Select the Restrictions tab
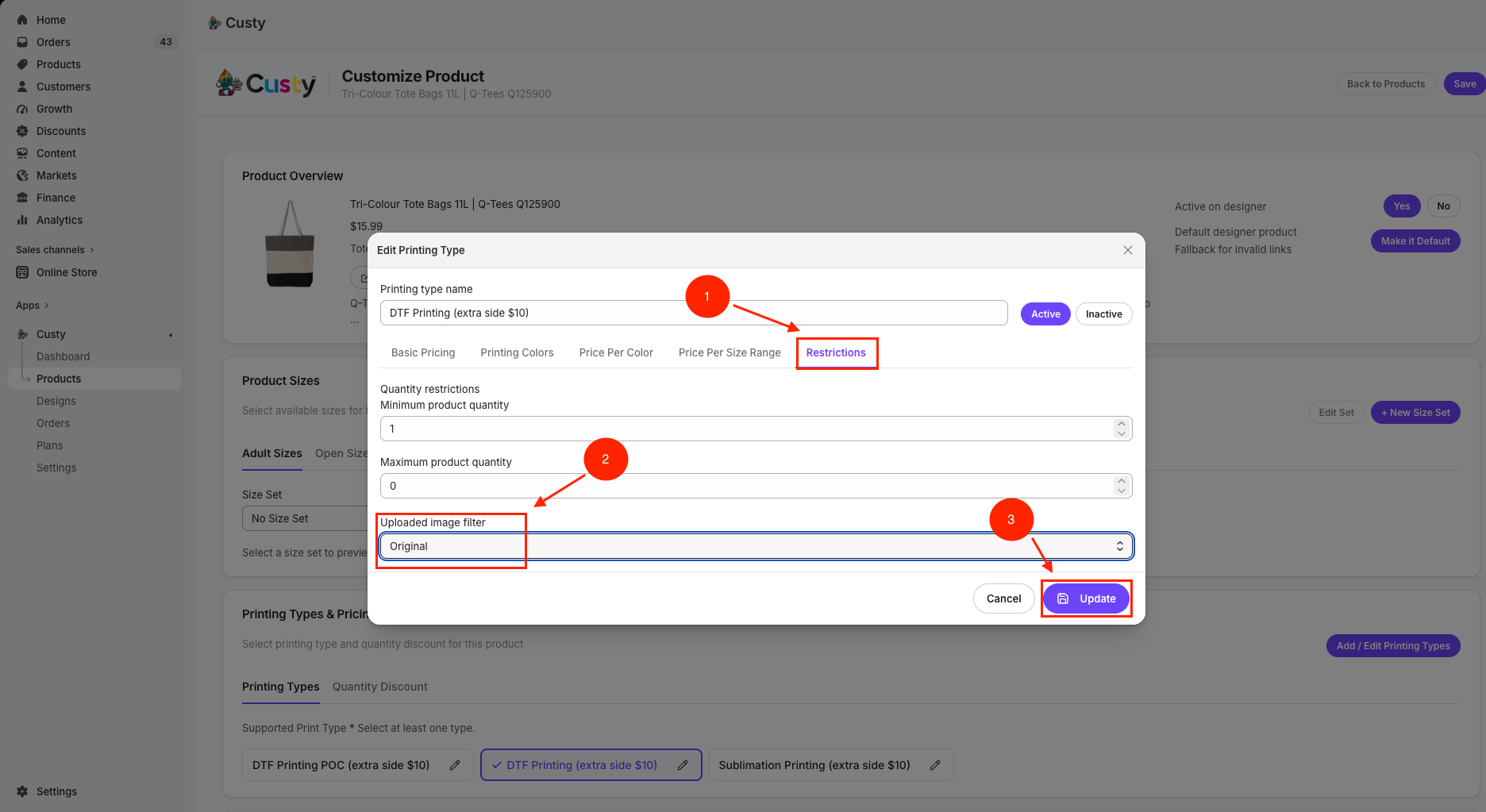Image resolution: width=1486 pixels, height=812 pixels. click(x=836, y=352)
